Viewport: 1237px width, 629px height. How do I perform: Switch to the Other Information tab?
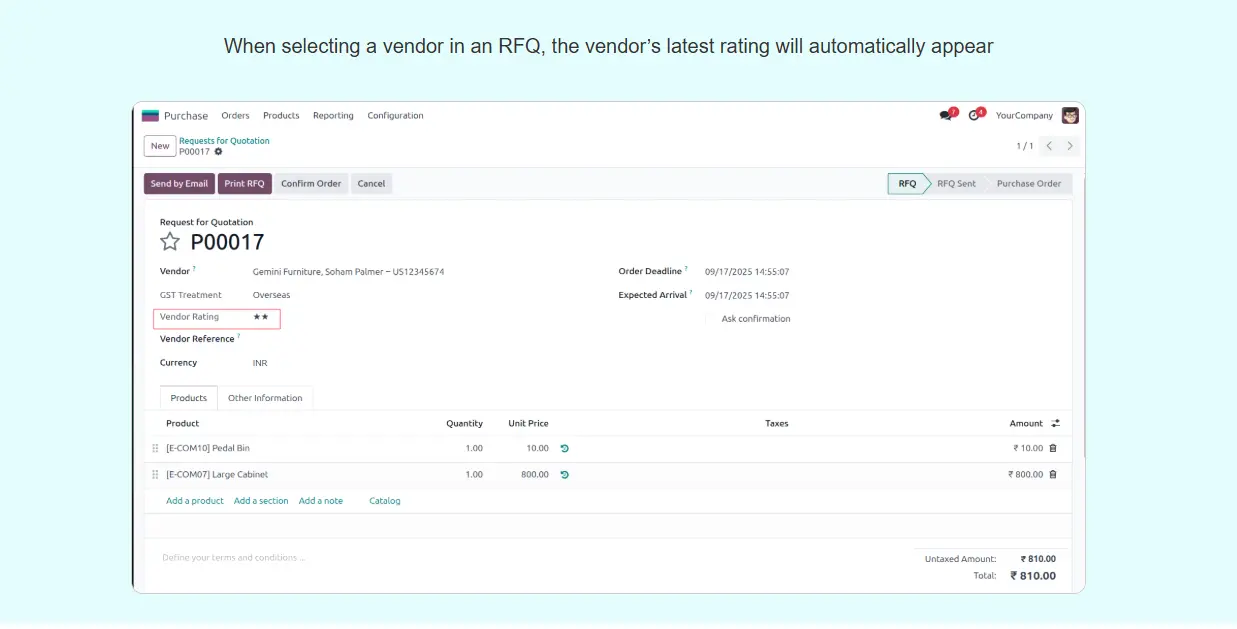coord(265,398)
